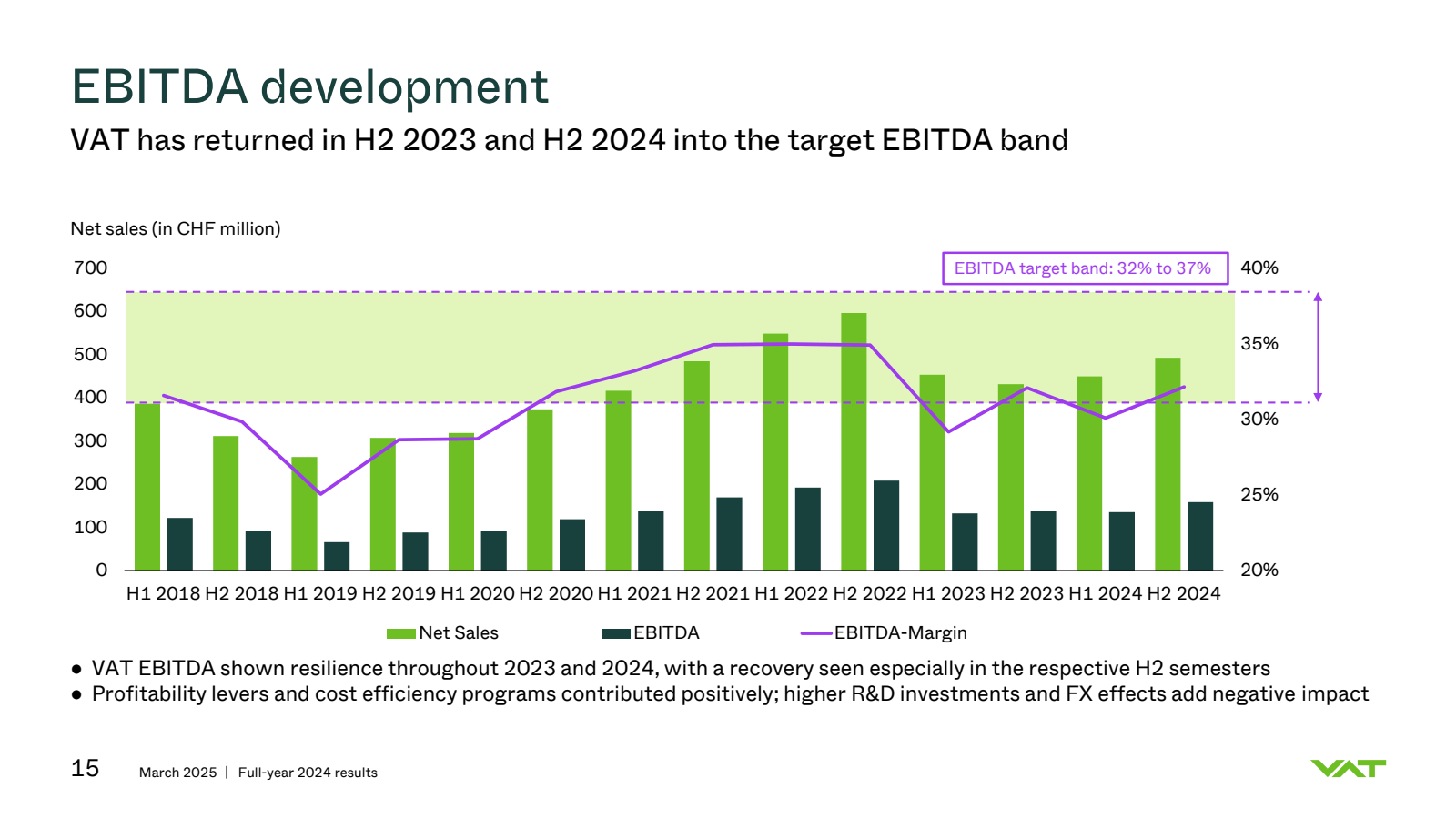
Task: Select the EBITDA target band label box
Action: pos(1084,268)
